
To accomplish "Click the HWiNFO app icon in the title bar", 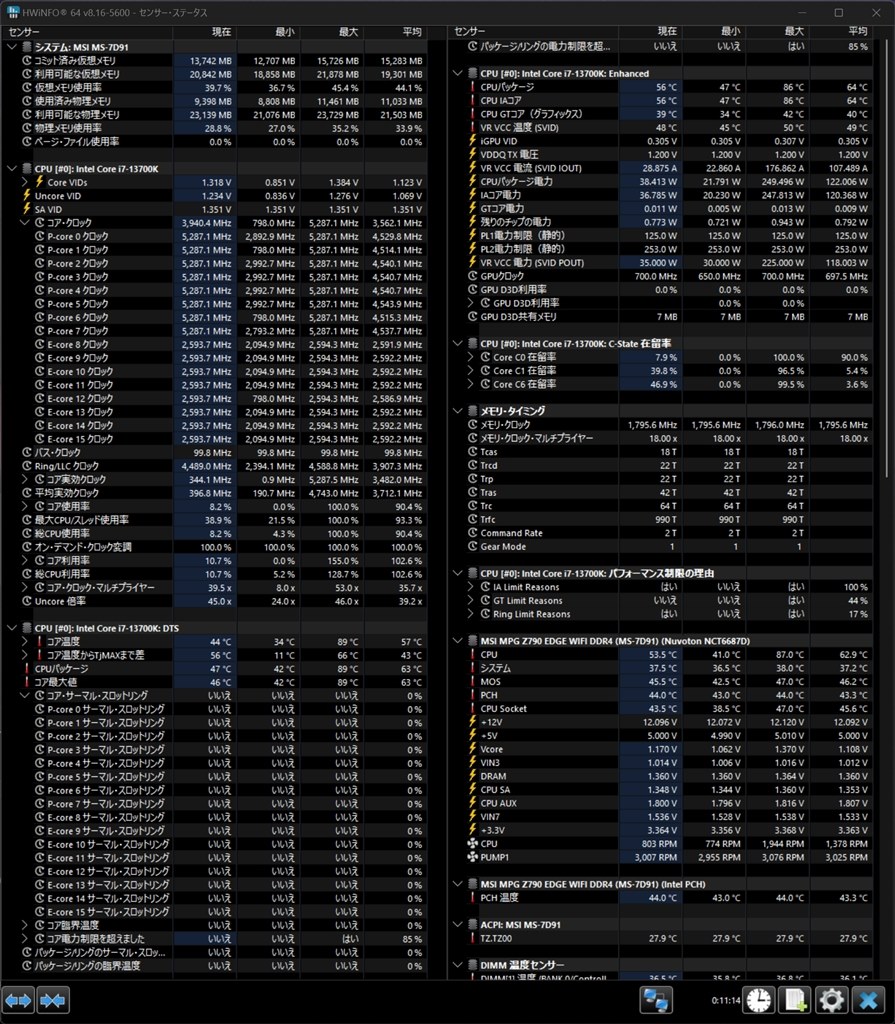I will 13,12.
